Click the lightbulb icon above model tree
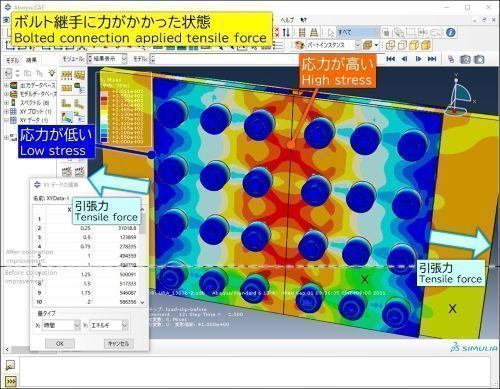The height and width of the screenshot is (389, 500). [51, 73]
